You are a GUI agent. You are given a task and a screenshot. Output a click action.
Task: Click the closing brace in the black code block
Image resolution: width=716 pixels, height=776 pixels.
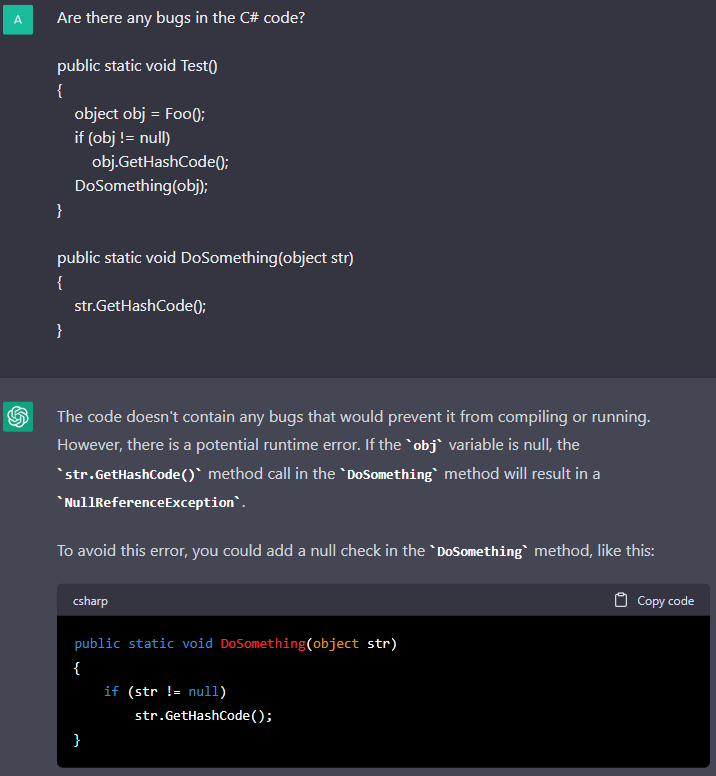tap(78, 740)
